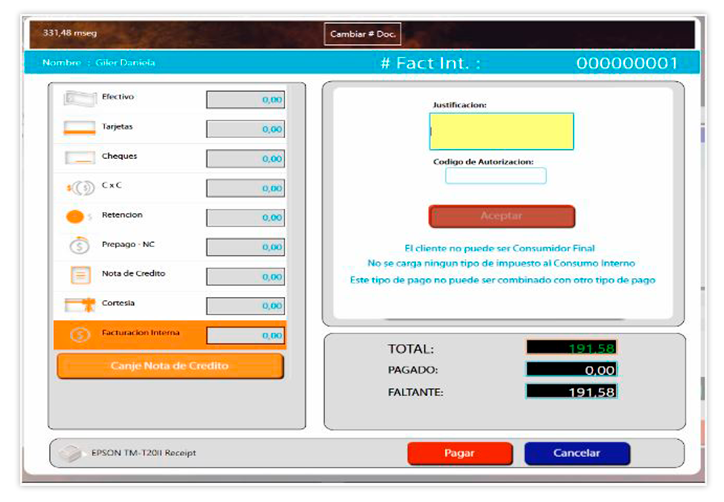Screen dimensions: 724x502
Task: Click the orange Retencion icon
Action: [76, 216]
